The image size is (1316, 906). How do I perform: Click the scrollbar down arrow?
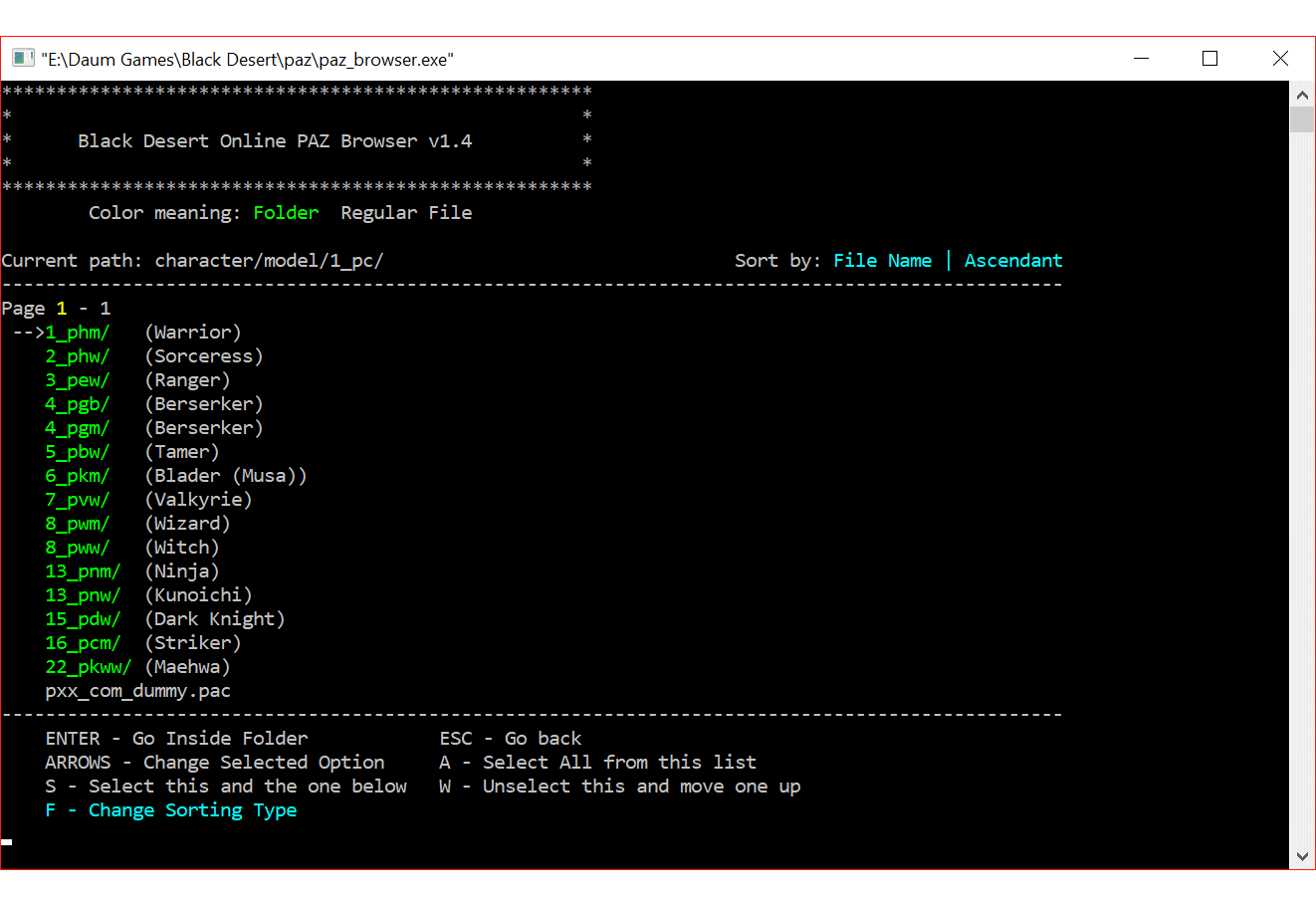point(1302,856)
